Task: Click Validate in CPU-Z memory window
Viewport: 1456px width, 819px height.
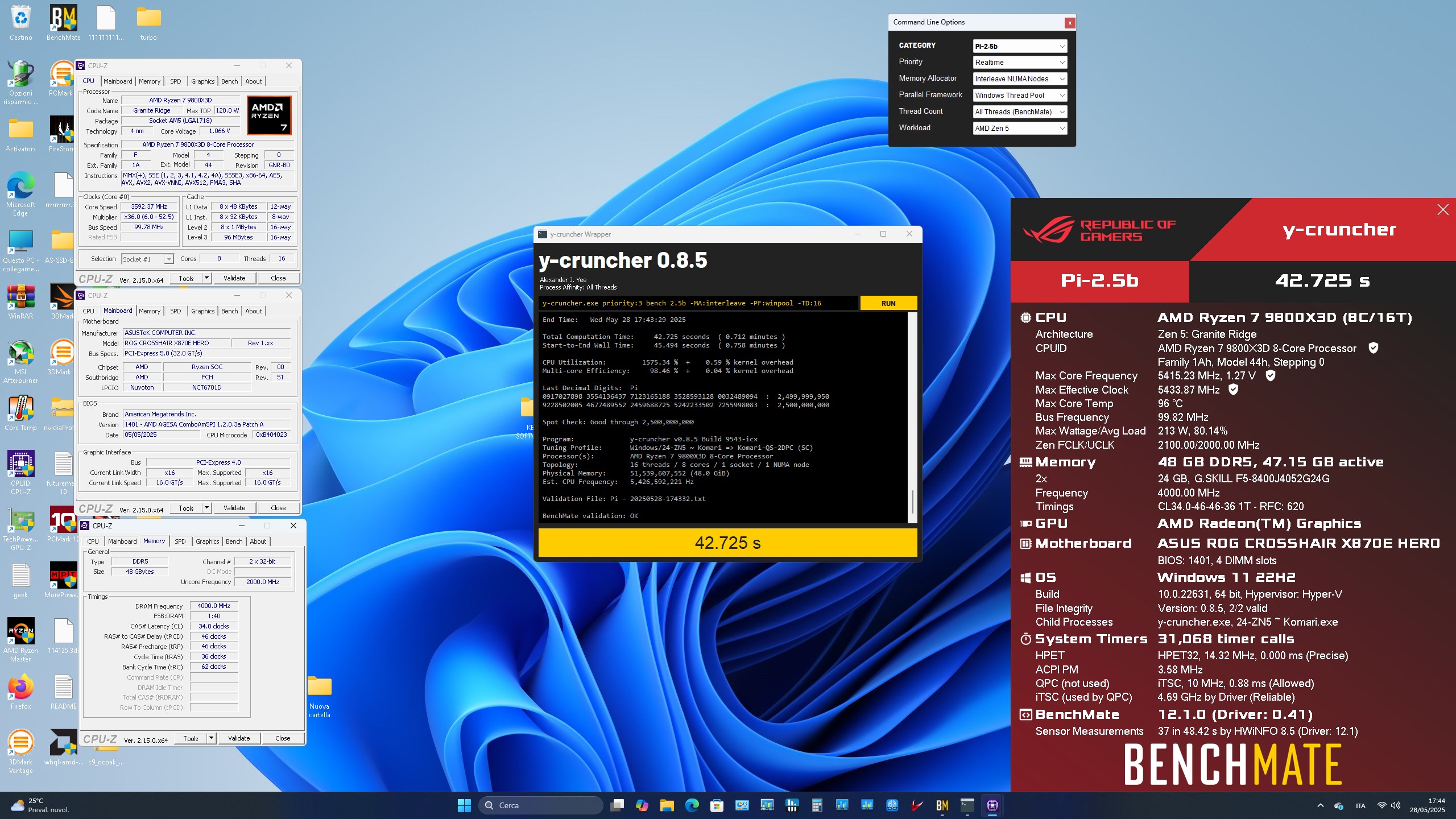Action: (x=239, y=738)
